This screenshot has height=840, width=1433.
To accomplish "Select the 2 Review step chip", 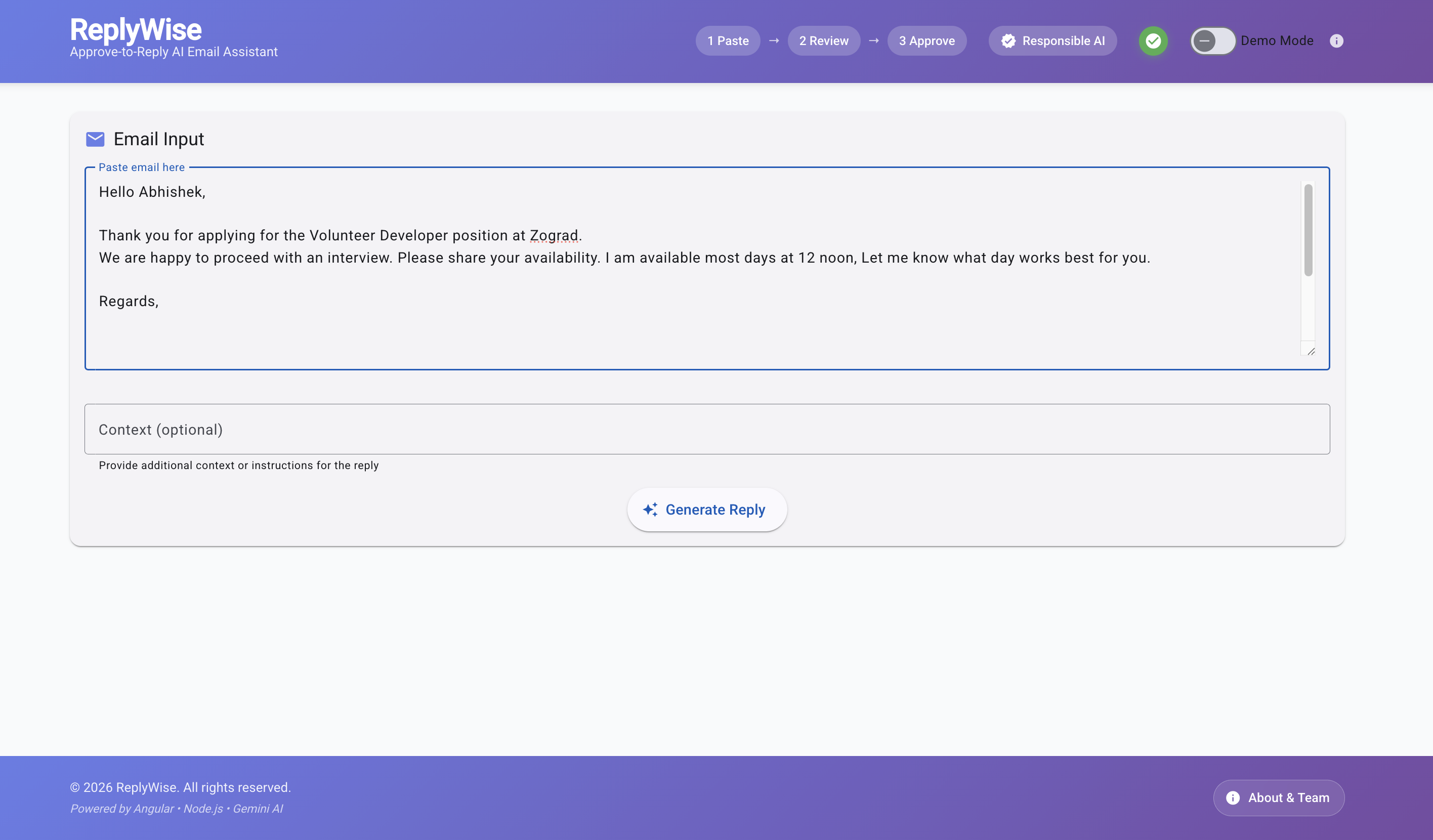I will (x=823, y=41).
